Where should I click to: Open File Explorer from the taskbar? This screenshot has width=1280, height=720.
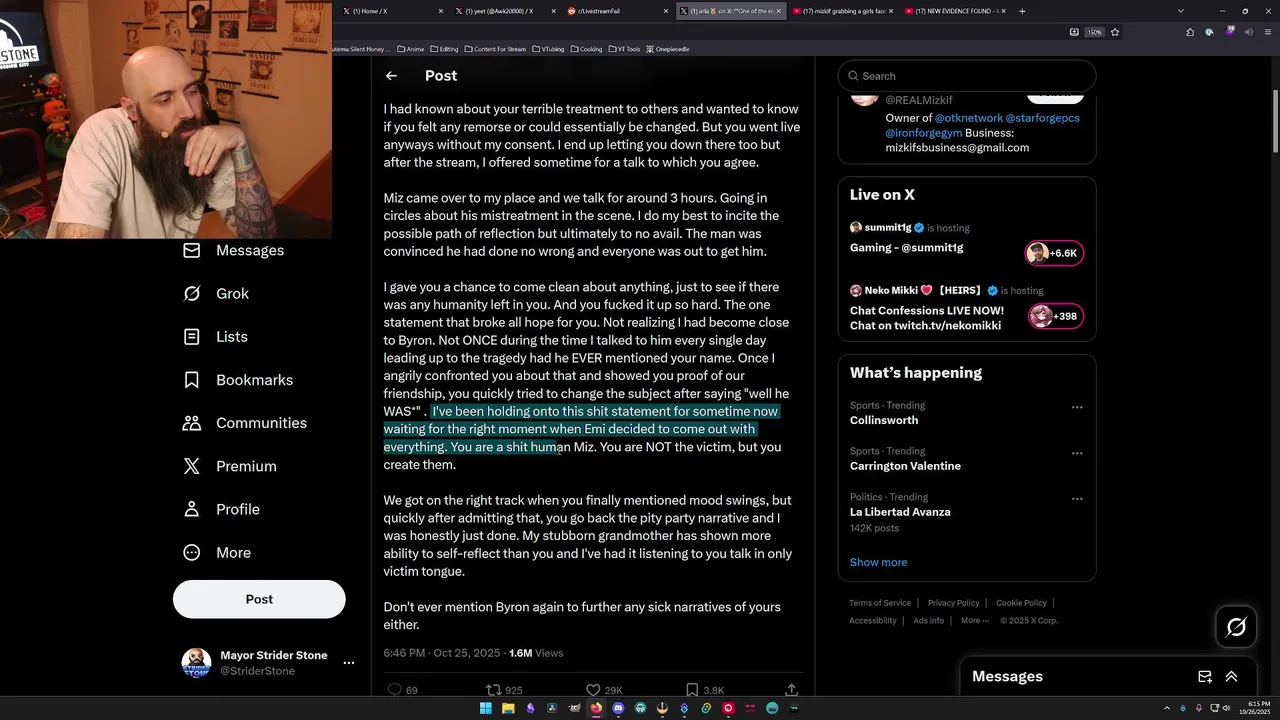pyautogui.click(x=508, y=708)
